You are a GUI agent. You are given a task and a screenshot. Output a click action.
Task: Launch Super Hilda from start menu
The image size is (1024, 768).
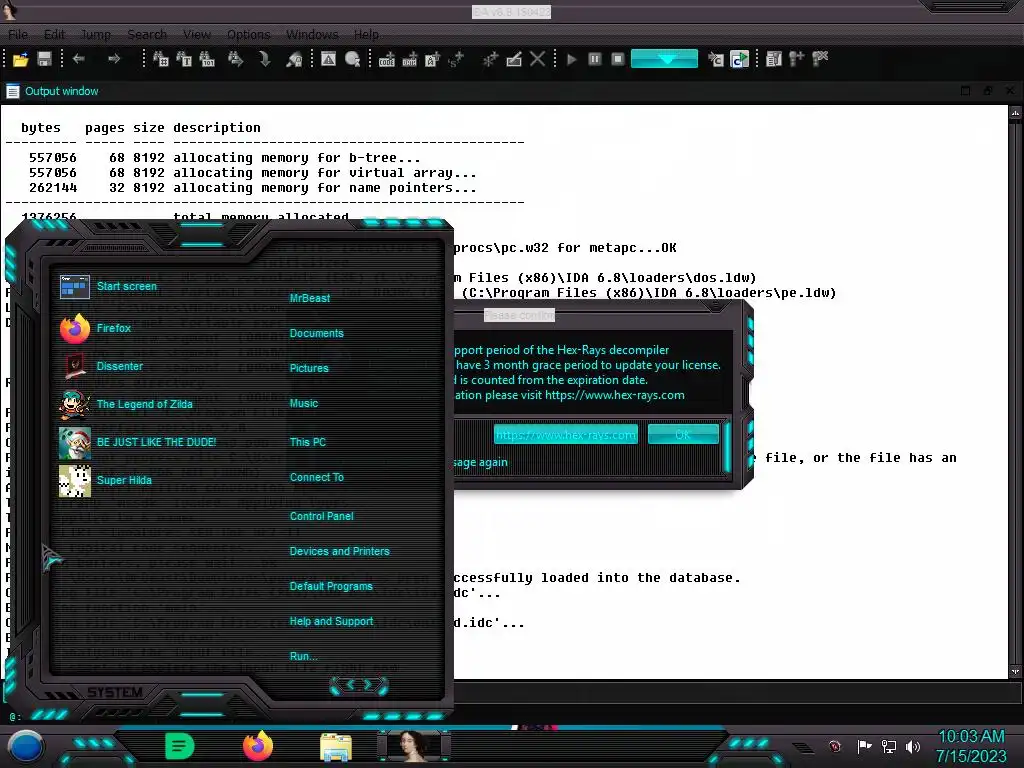[106, 480]
